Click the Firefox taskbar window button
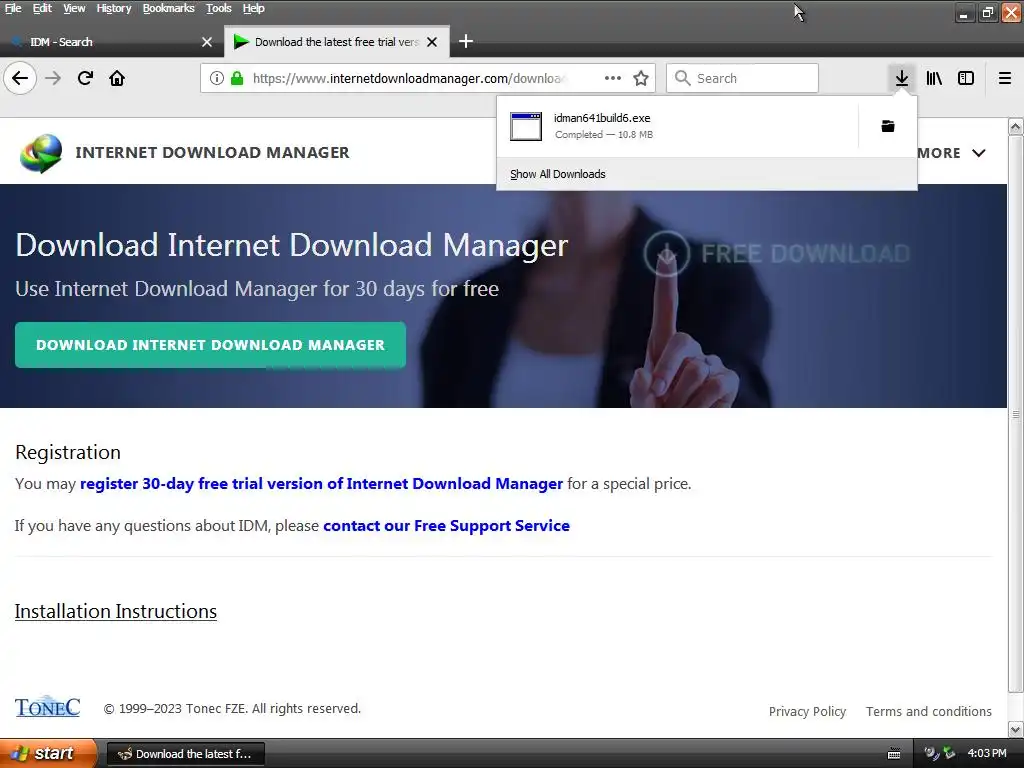The image size is (1024, 768). point(185,754)
